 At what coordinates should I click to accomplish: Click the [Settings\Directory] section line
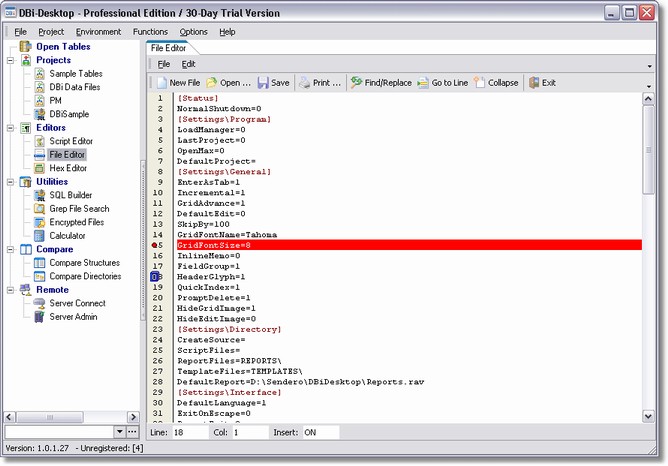(229, 329)
